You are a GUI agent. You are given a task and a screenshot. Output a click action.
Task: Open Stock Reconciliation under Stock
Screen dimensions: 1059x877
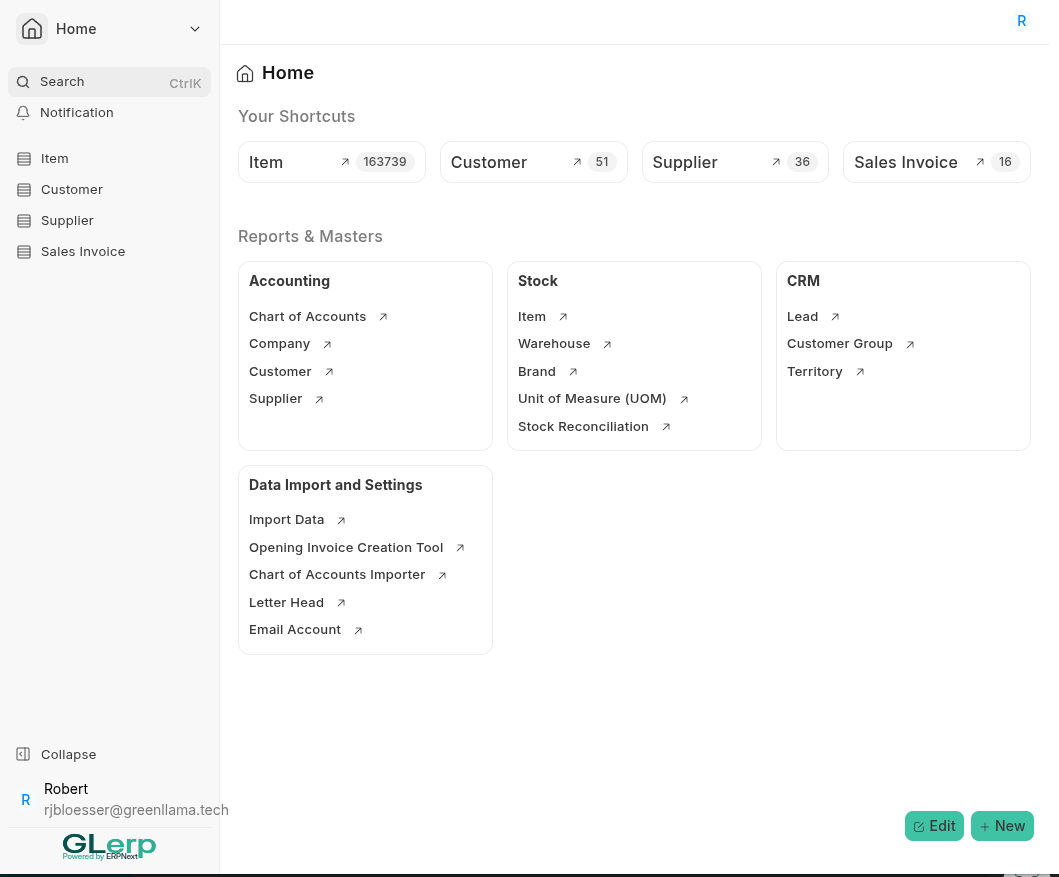coord(583,426)
